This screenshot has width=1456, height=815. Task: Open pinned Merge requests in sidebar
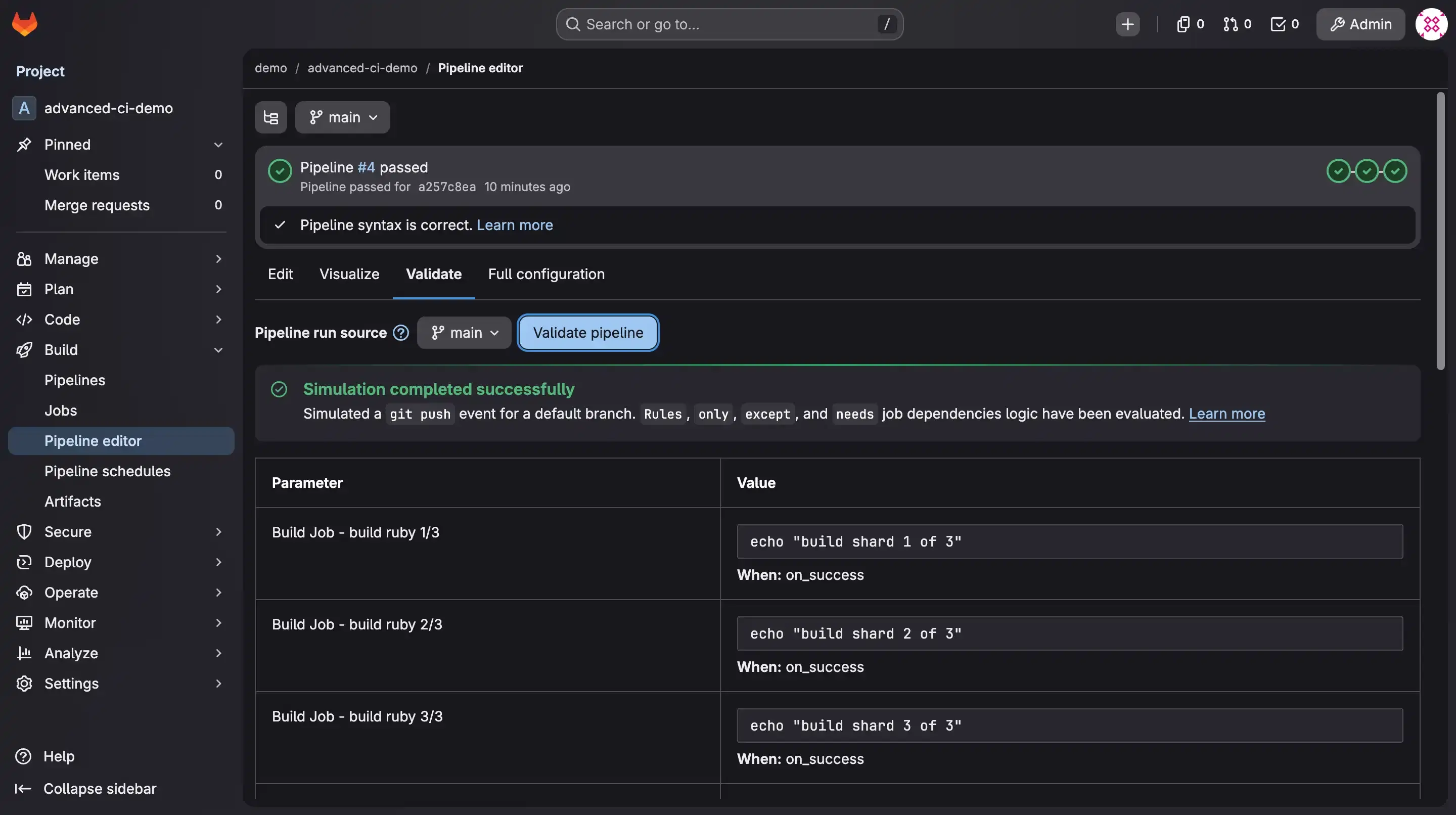point(121,205)
